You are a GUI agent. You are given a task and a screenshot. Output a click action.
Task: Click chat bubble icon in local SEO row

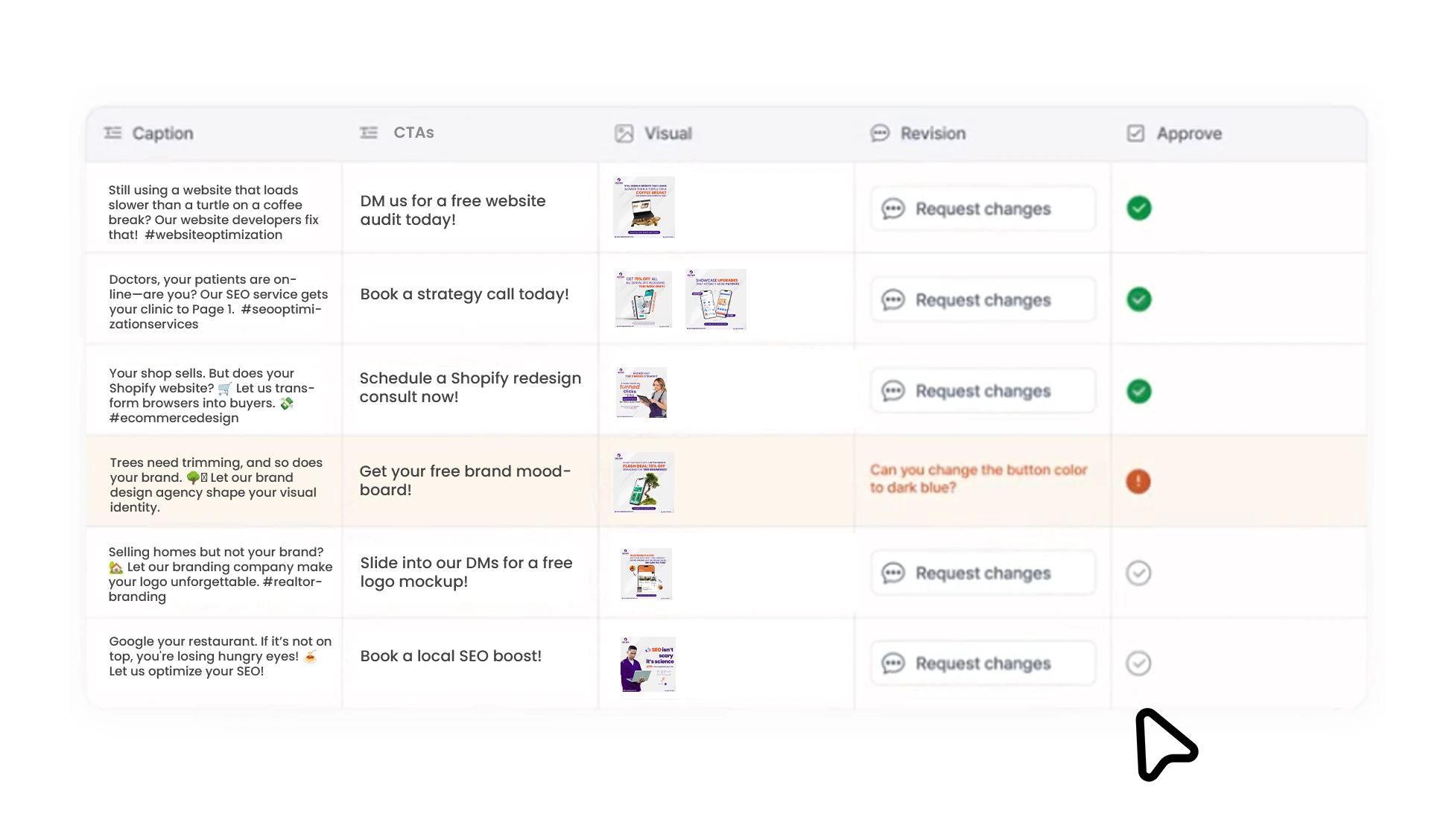tap(893, 663)
